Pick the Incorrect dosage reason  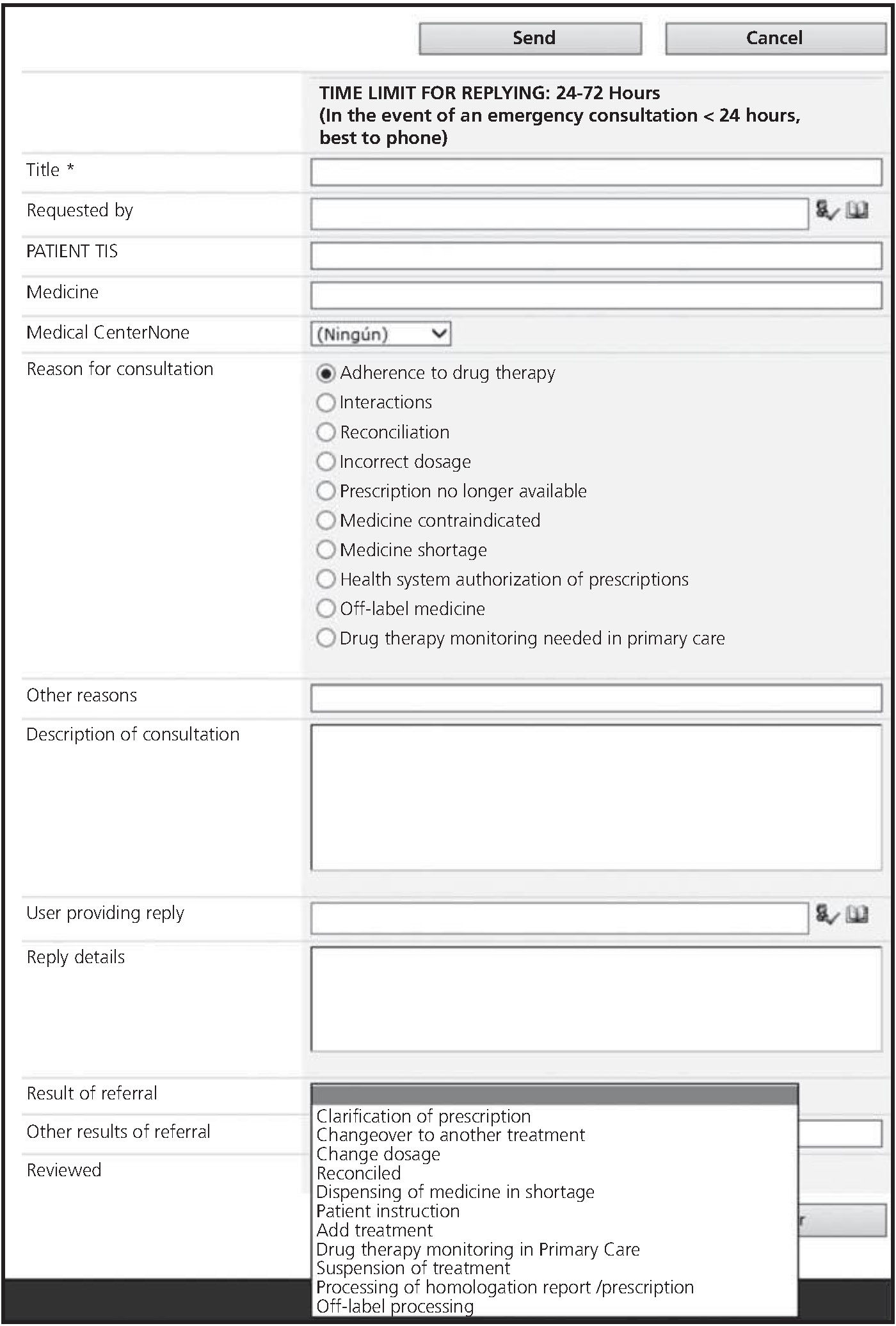[326, 461]
